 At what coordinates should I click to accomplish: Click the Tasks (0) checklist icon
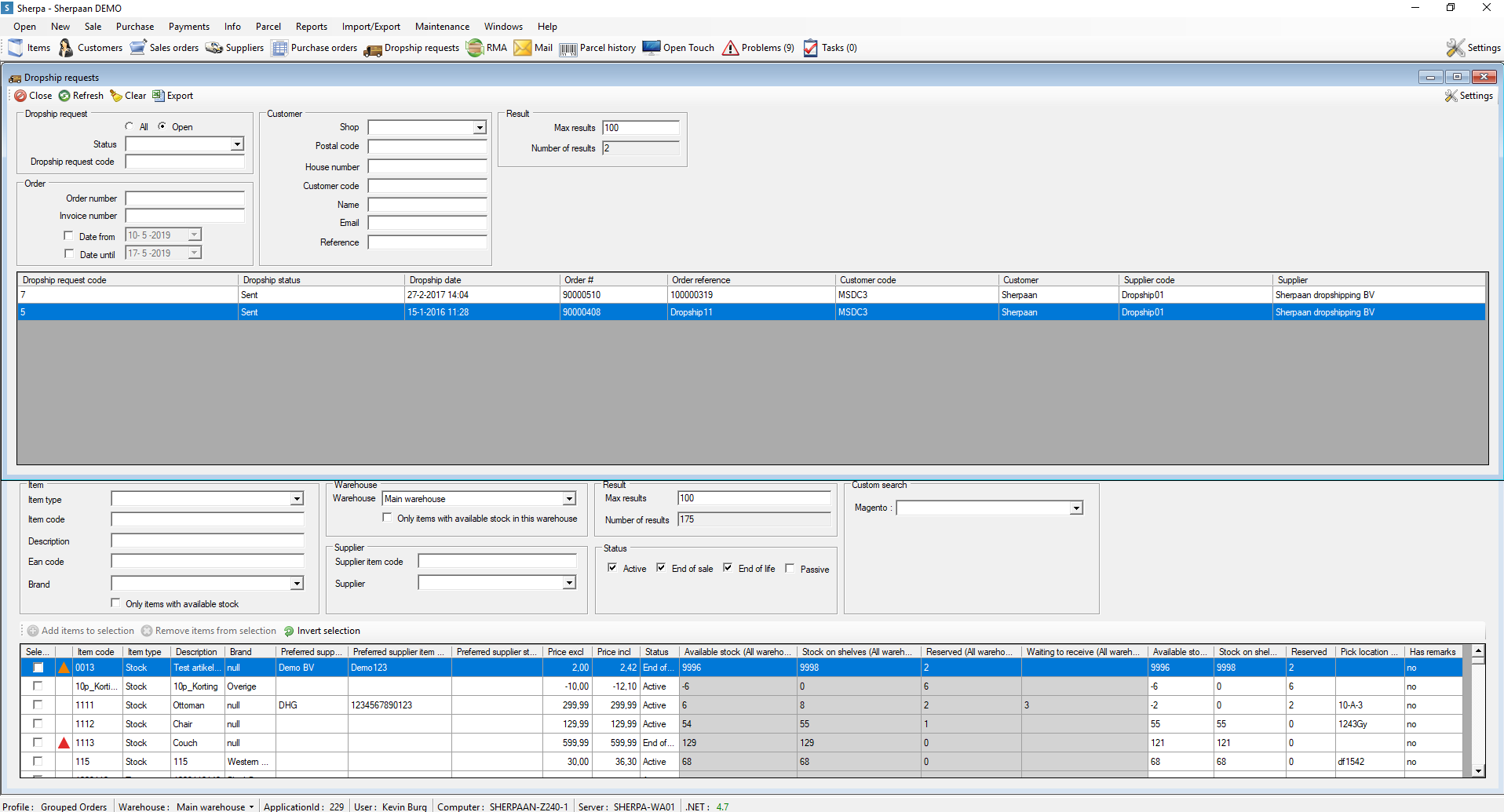(x=810, y=48)
